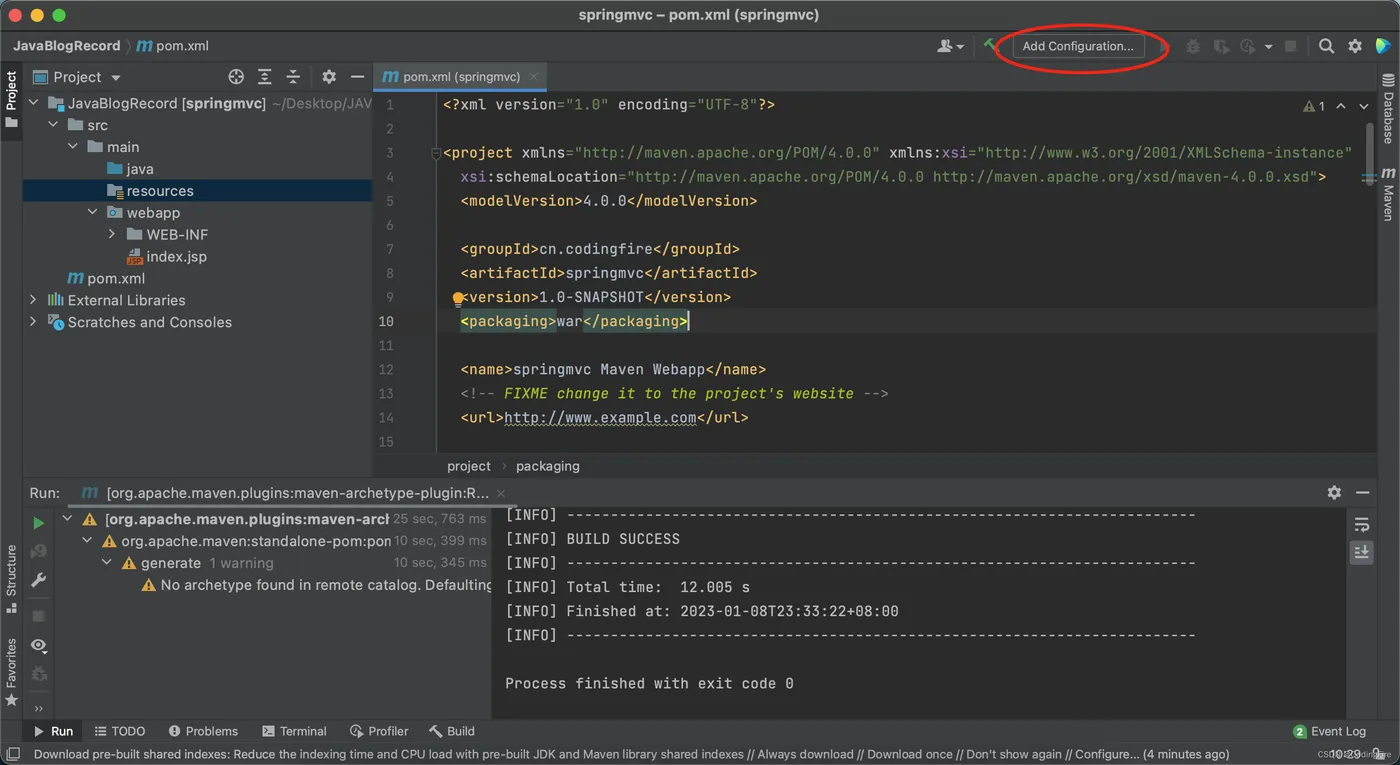The image size is (1400, 765).
Task: Open the Maven tool window tab
Action: point(1388,194)
